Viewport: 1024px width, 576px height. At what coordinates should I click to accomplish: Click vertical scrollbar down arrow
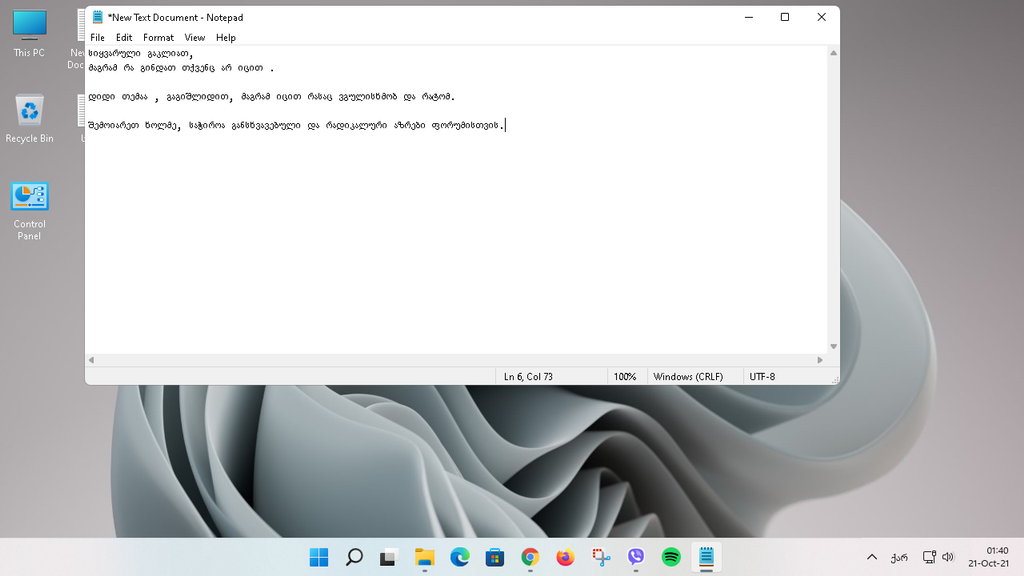pos(833,347)
